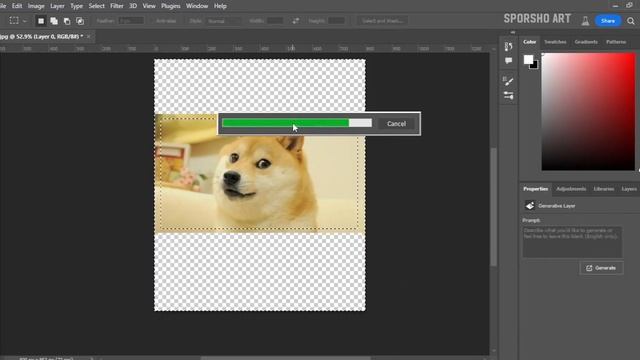Select the Rectangular Marquee tool preset icon
640x360 pixels.
click(x=14, y=20)
